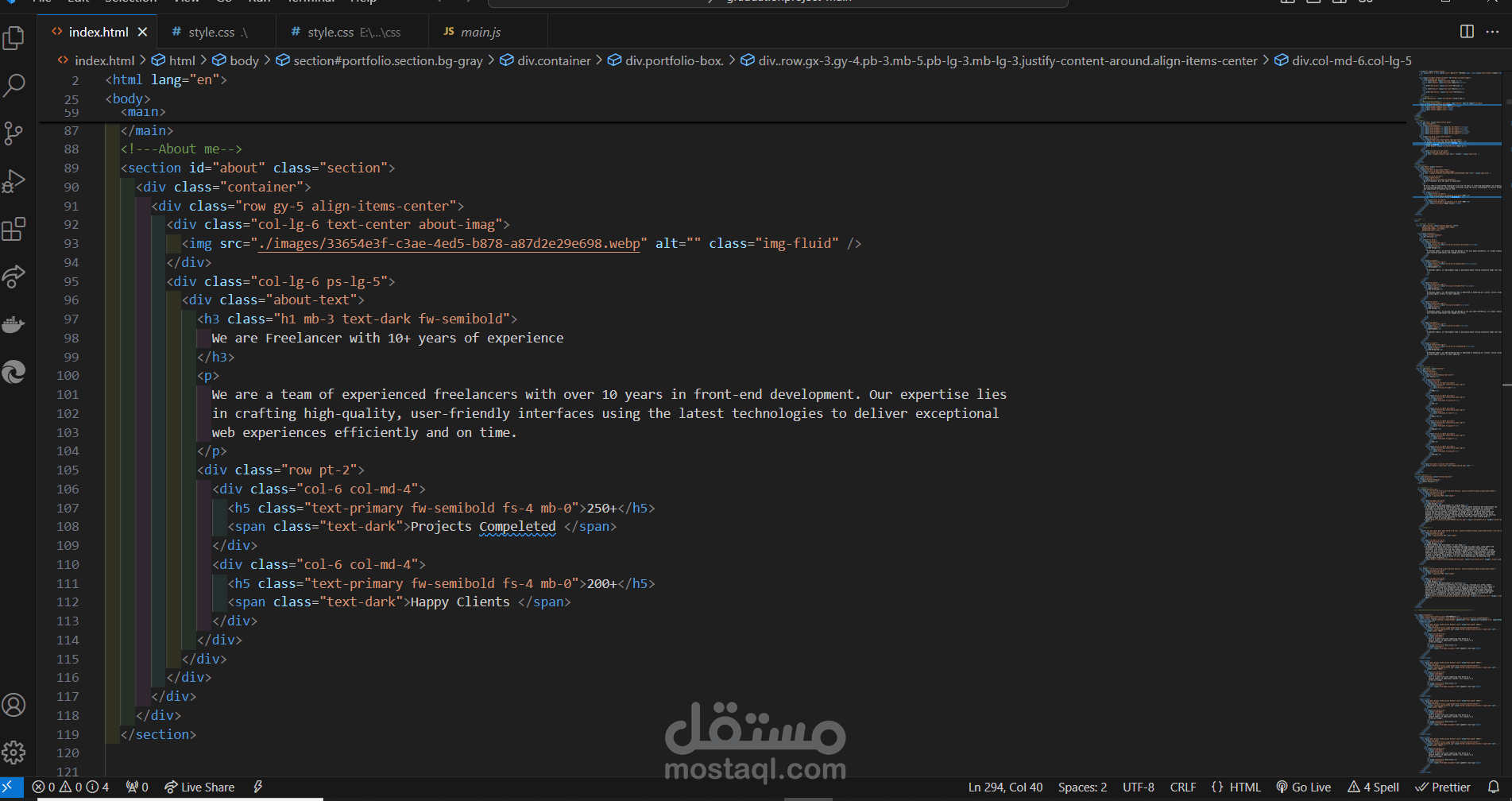The image size is (1512, 801).
Task: Switch to the index.html tab
Action: [x=98, y=32]
